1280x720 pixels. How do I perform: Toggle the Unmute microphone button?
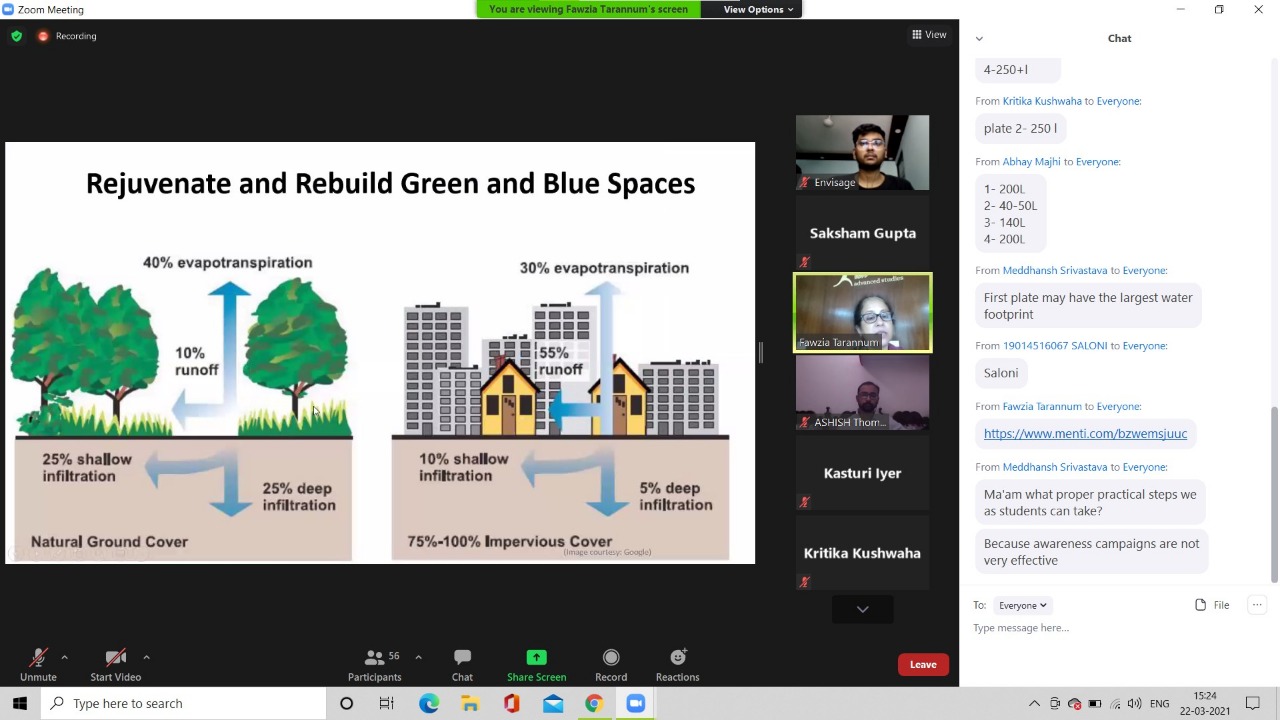38,664
